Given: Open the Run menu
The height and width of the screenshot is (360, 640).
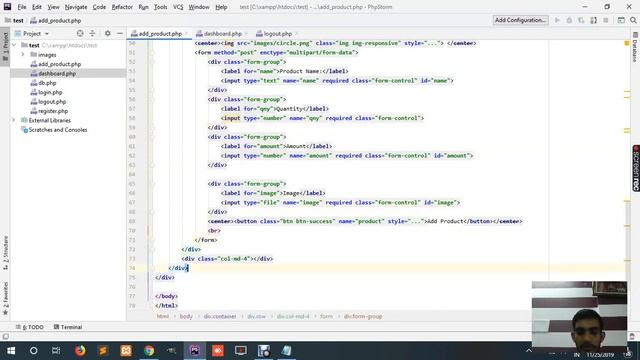Looking at the screenshot, I should coord(143,7).
